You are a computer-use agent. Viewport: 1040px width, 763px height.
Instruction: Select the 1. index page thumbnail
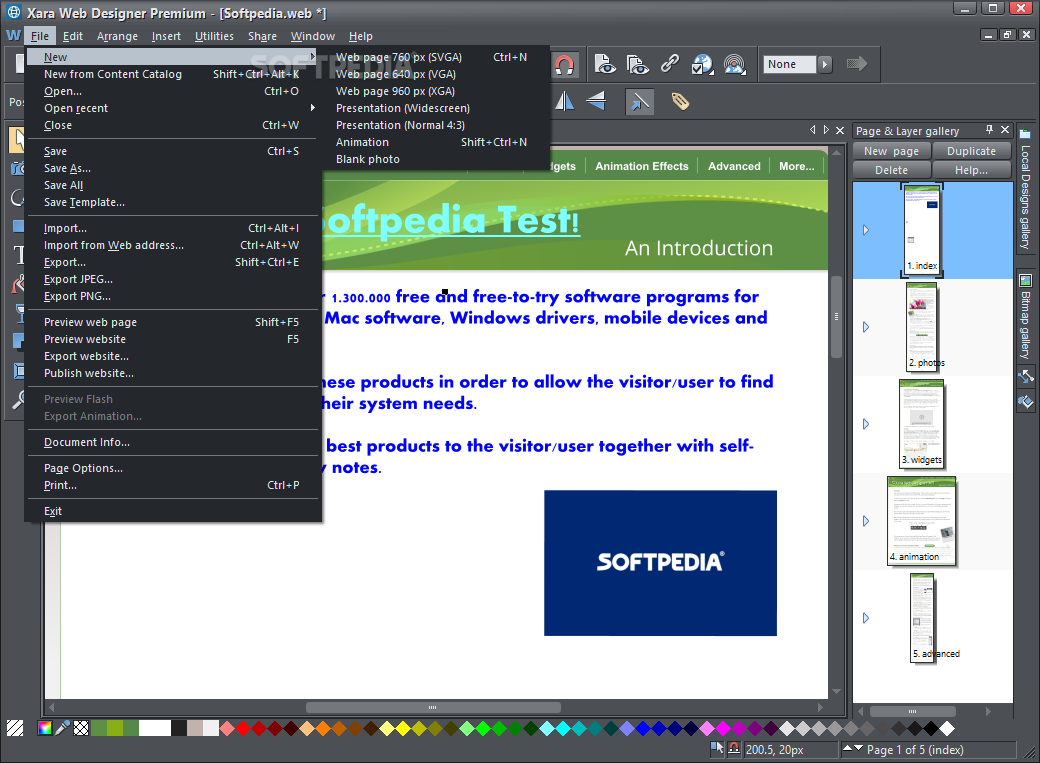click(x=922, y=230)
